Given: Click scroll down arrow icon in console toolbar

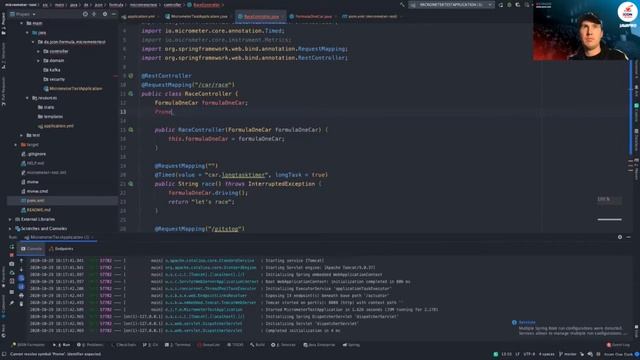Looking at the screenshot, I should click(x=21, y=269).
